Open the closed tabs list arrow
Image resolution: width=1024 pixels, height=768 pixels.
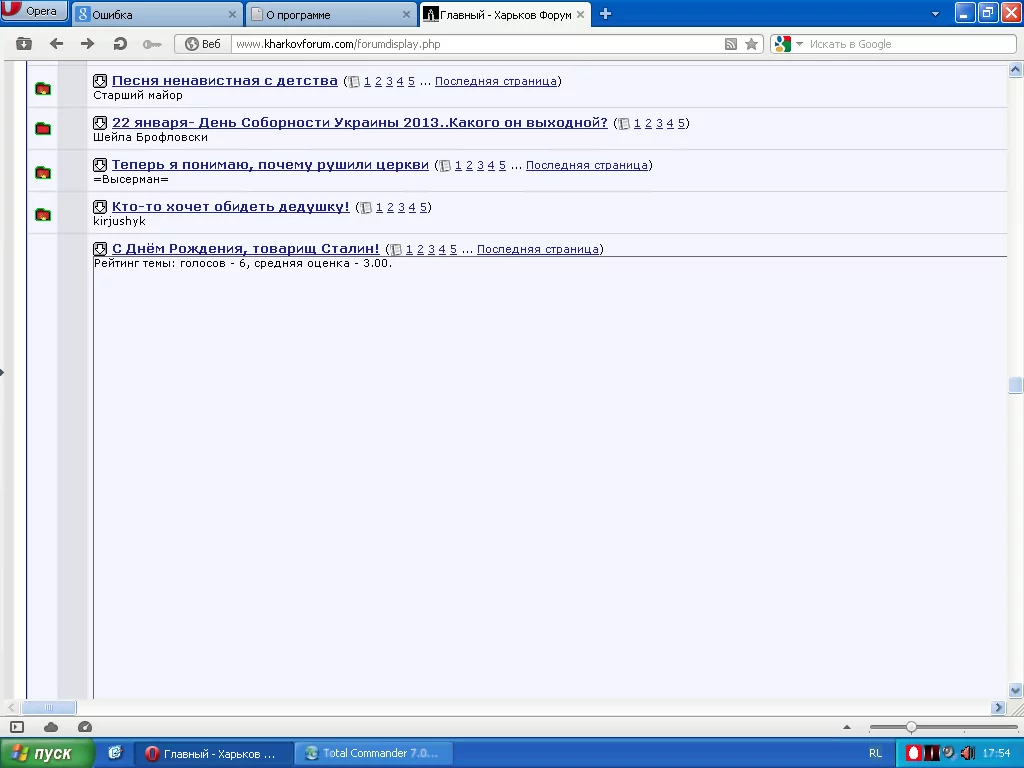click(935, 14)
